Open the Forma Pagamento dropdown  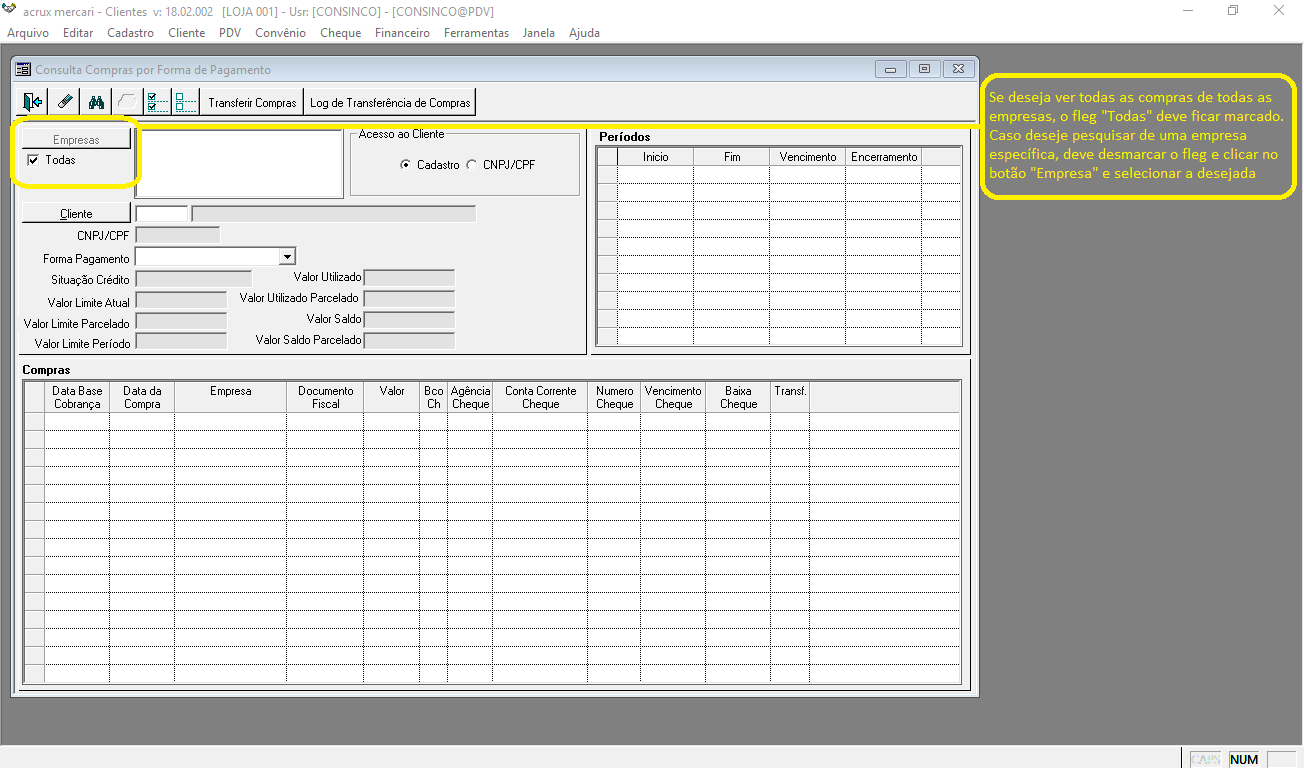287,258
